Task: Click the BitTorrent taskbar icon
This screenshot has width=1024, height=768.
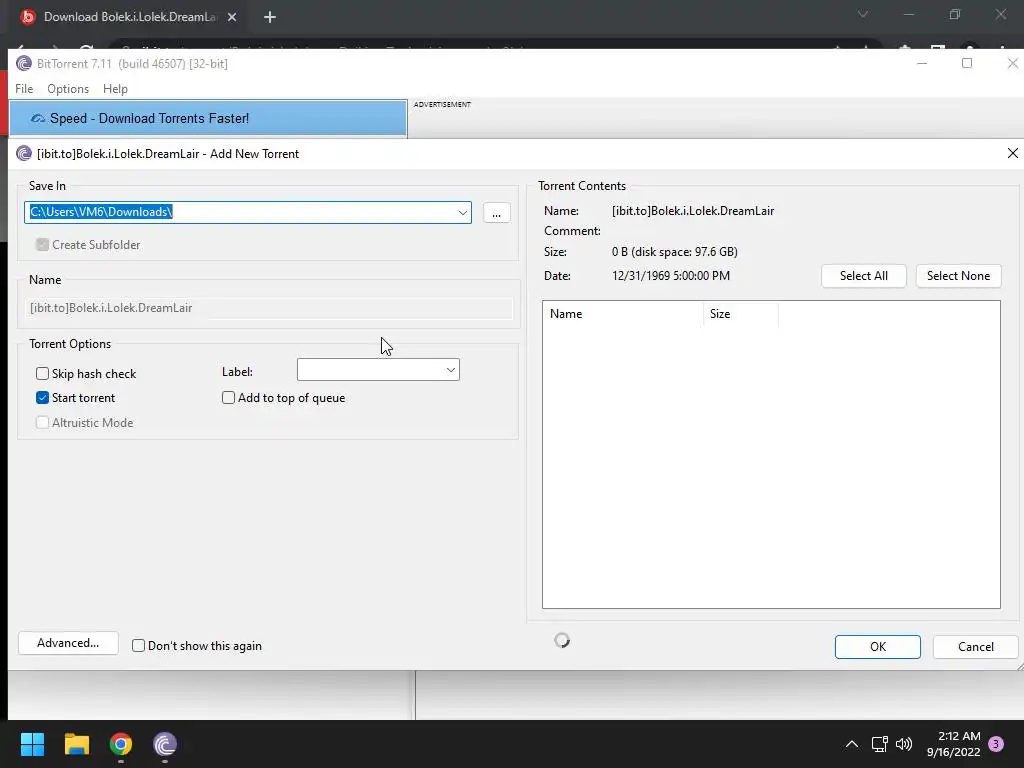Action: [x=165, y=744]
